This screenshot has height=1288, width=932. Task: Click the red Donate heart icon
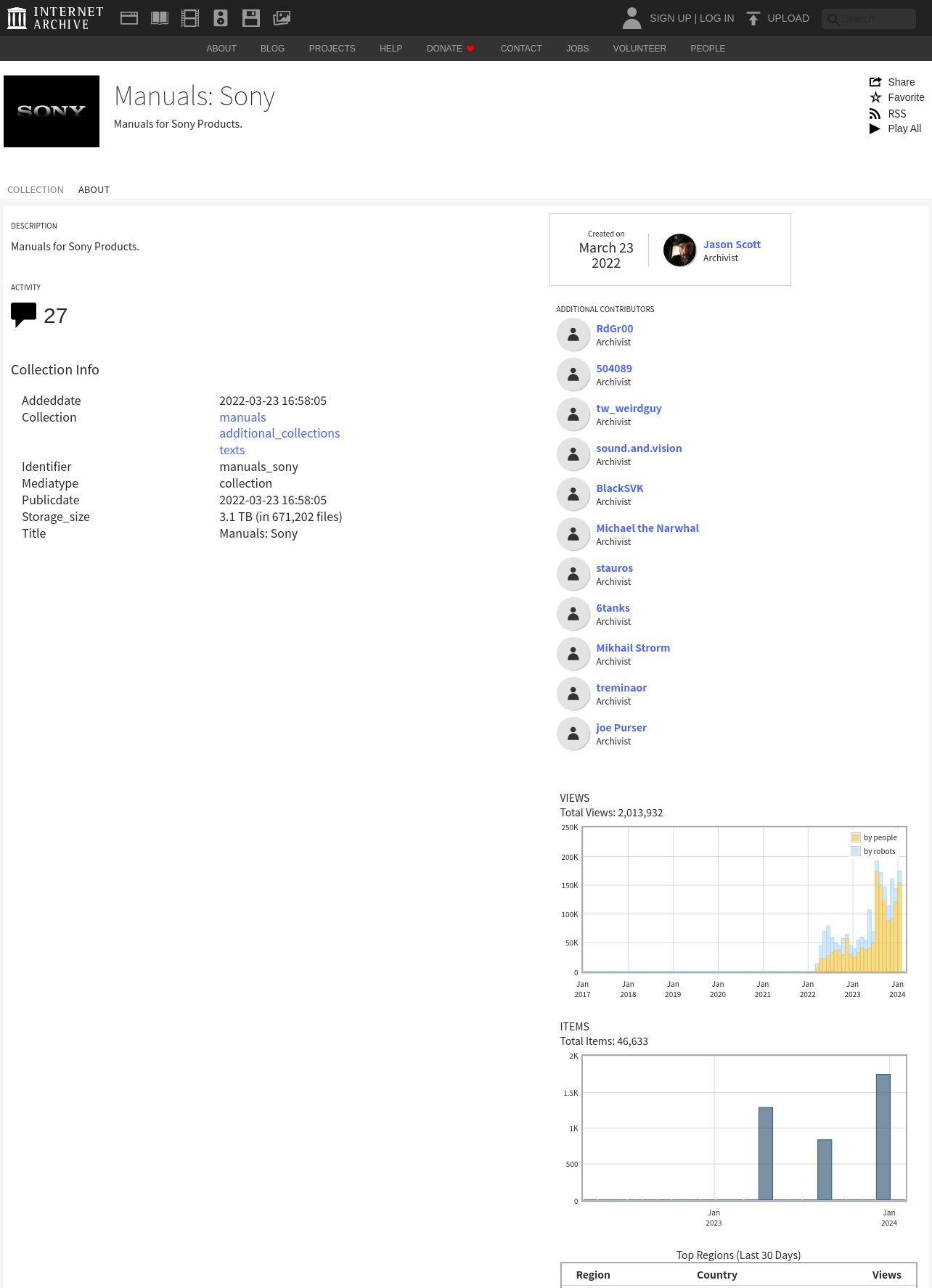coord(470,49)
